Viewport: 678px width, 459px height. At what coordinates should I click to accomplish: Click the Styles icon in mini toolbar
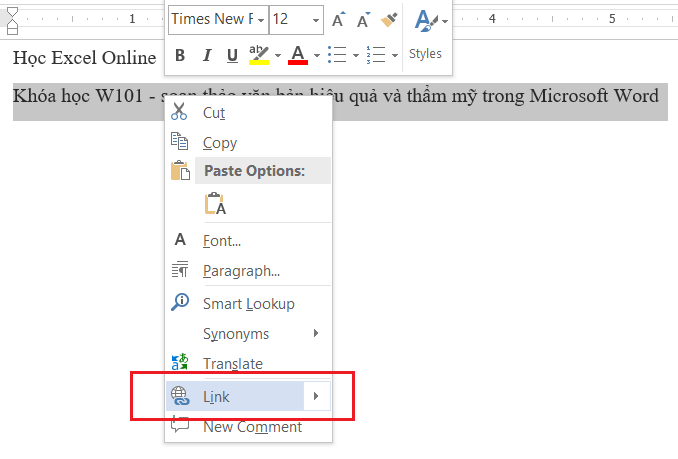pos(427,33)
